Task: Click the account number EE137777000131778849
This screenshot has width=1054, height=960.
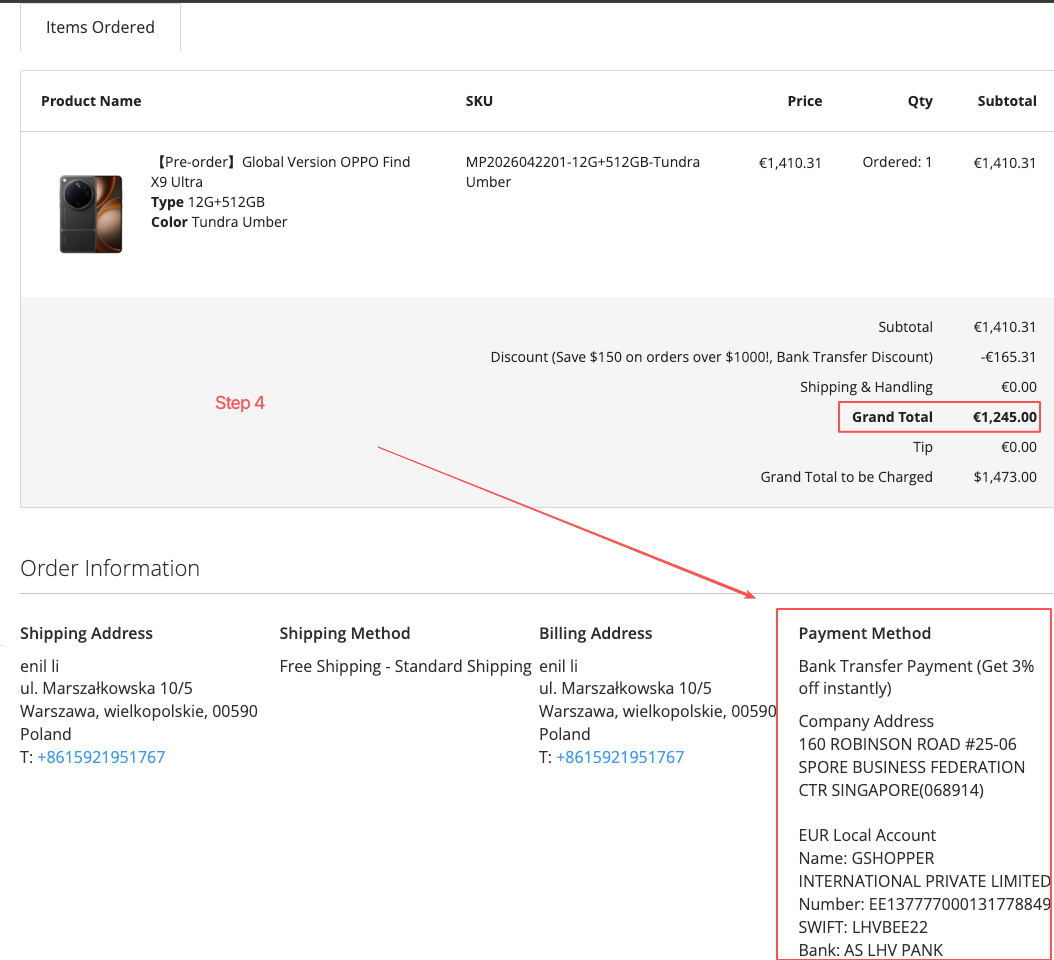Action: coord(958,904)
